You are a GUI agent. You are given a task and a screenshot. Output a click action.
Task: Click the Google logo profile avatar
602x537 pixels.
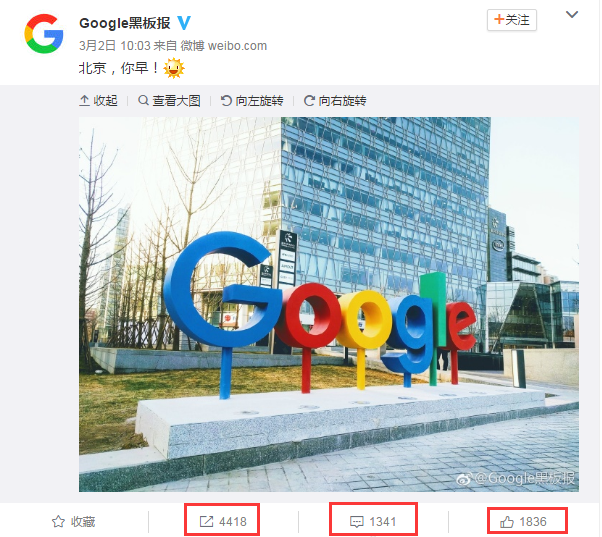pyautogui.click(x=44, y=34)
